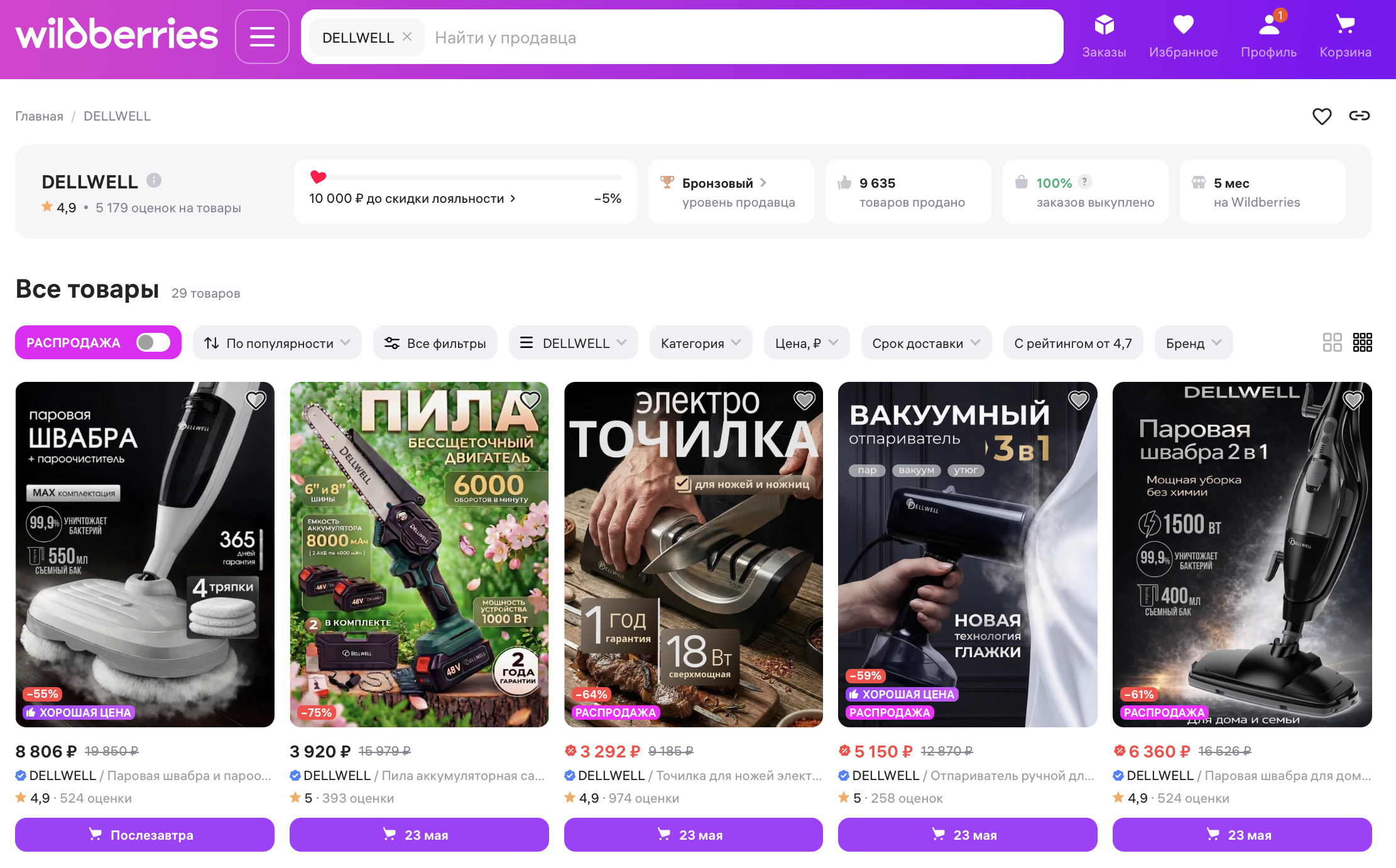Open loyalty discount details link

click(x=412, y=198)
